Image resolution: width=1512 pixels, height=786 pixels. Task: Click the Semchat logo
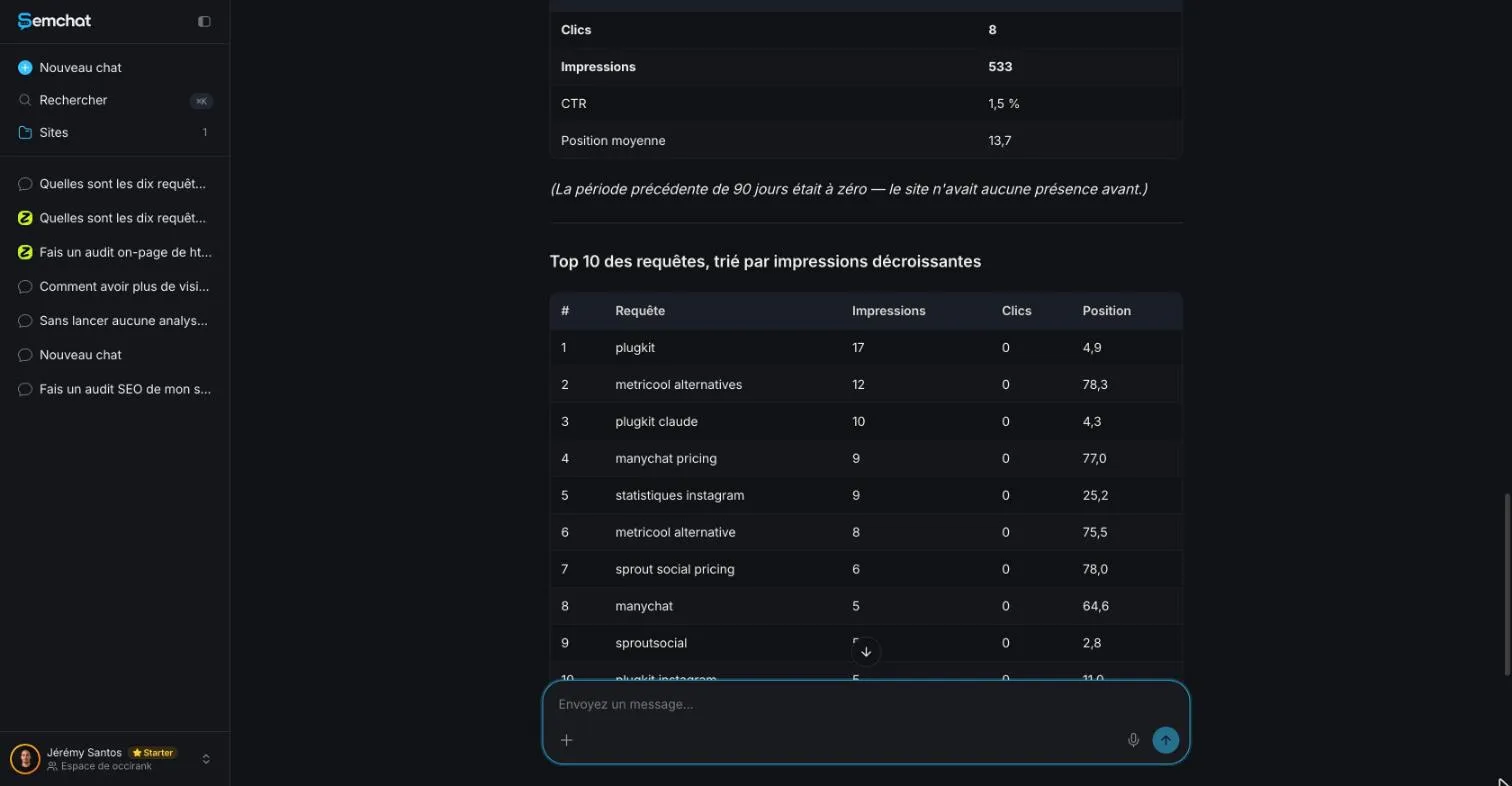click(x=54, y=21)
